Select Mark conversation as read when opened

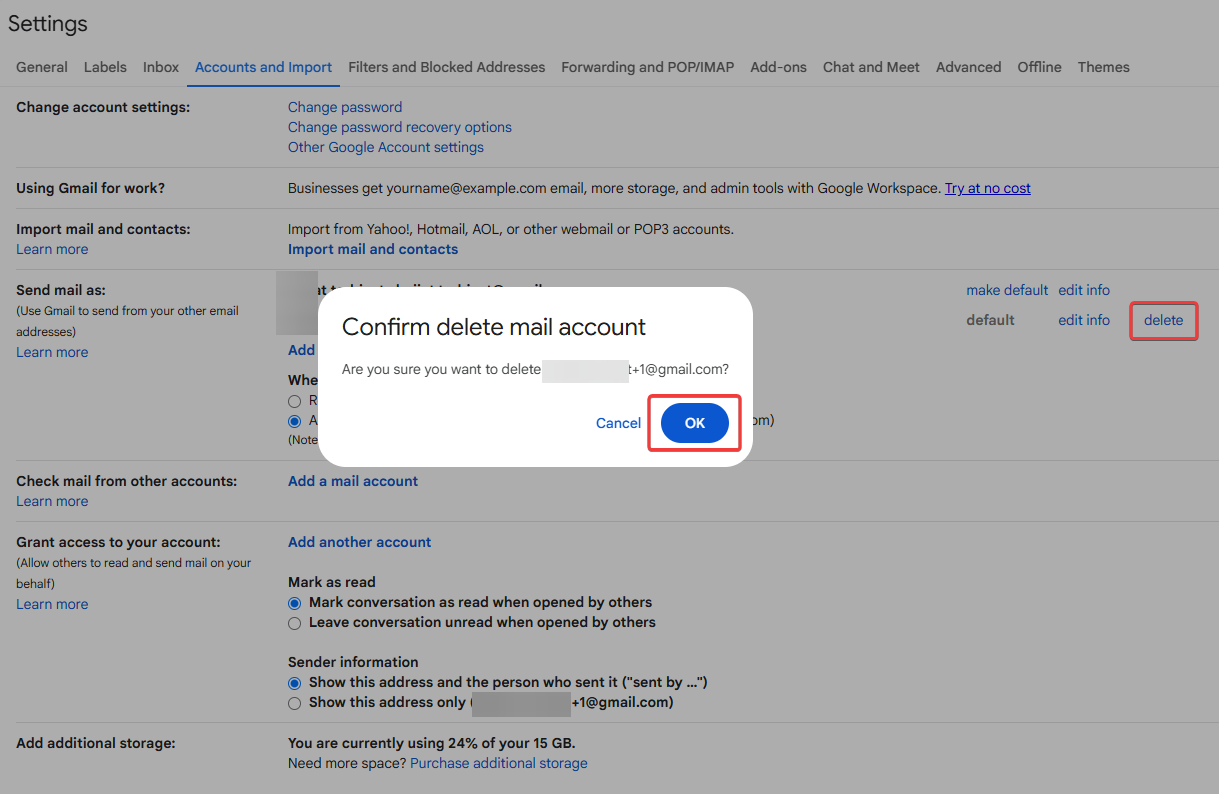pos(294,603)
